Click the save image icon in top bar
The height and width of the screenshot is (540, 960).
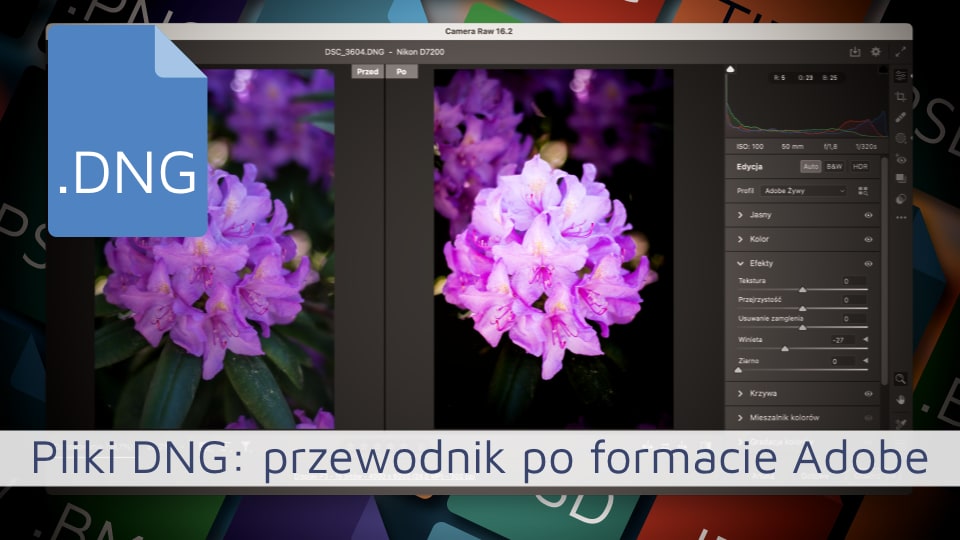[855, 52]
